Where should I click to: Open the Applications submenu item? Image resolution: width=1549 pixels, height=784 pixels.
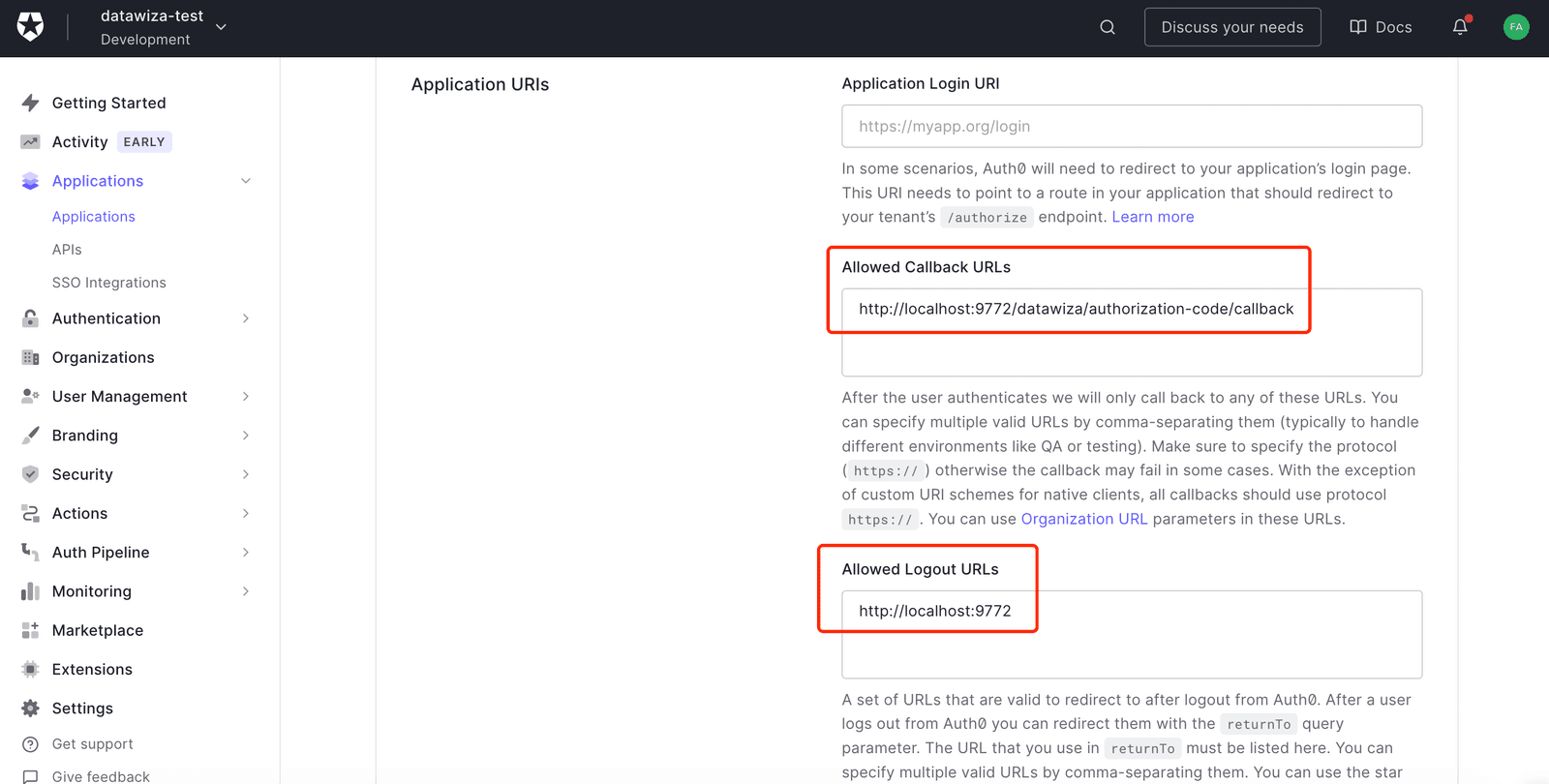(94, 217)
